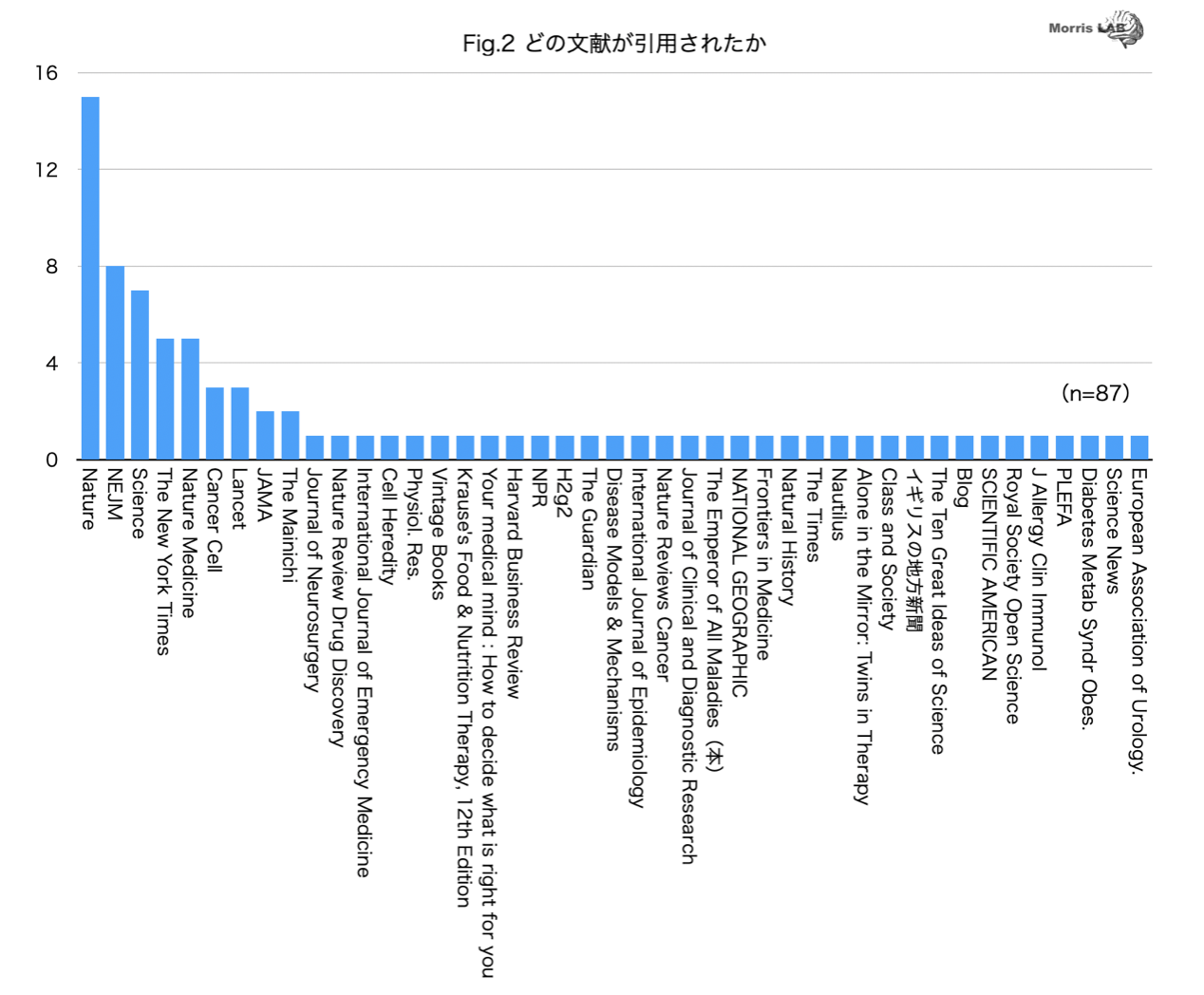Viewport: 1204px width, 995px height.
Task: Click 'NATIONAL GEOGRAPHIC' axis label
Action: coord(737,582)
